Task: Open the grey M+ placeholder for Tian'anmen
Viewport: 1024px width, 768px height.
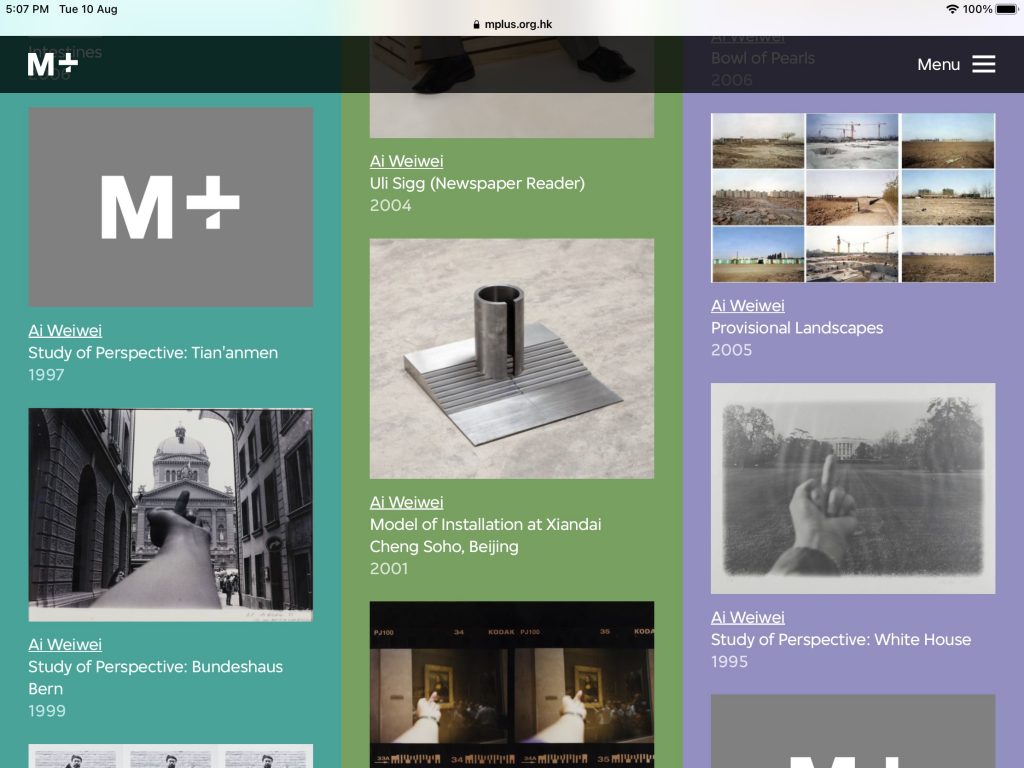Action: (170, 207)
